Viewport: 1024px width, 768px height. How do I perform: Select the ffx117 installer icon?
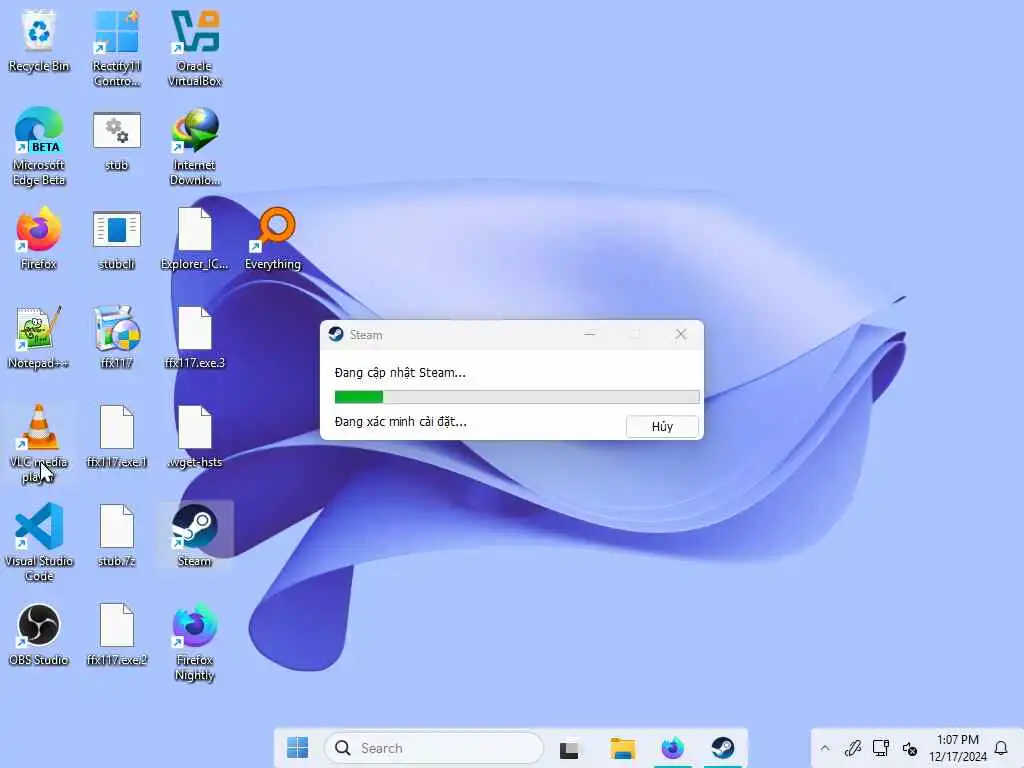[116, 338]
